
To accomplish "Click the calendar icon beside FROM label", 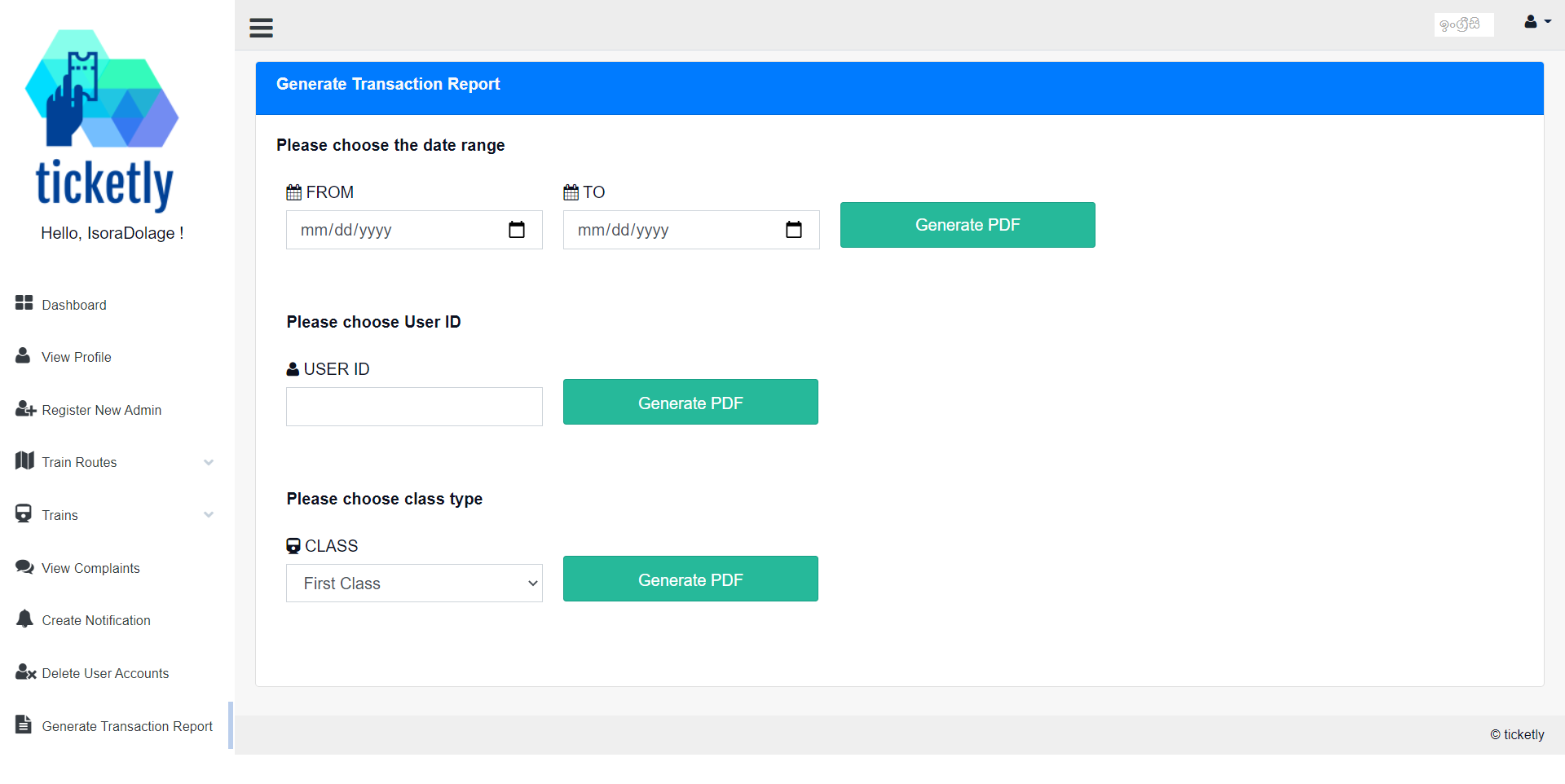I will tap(294, 192).
